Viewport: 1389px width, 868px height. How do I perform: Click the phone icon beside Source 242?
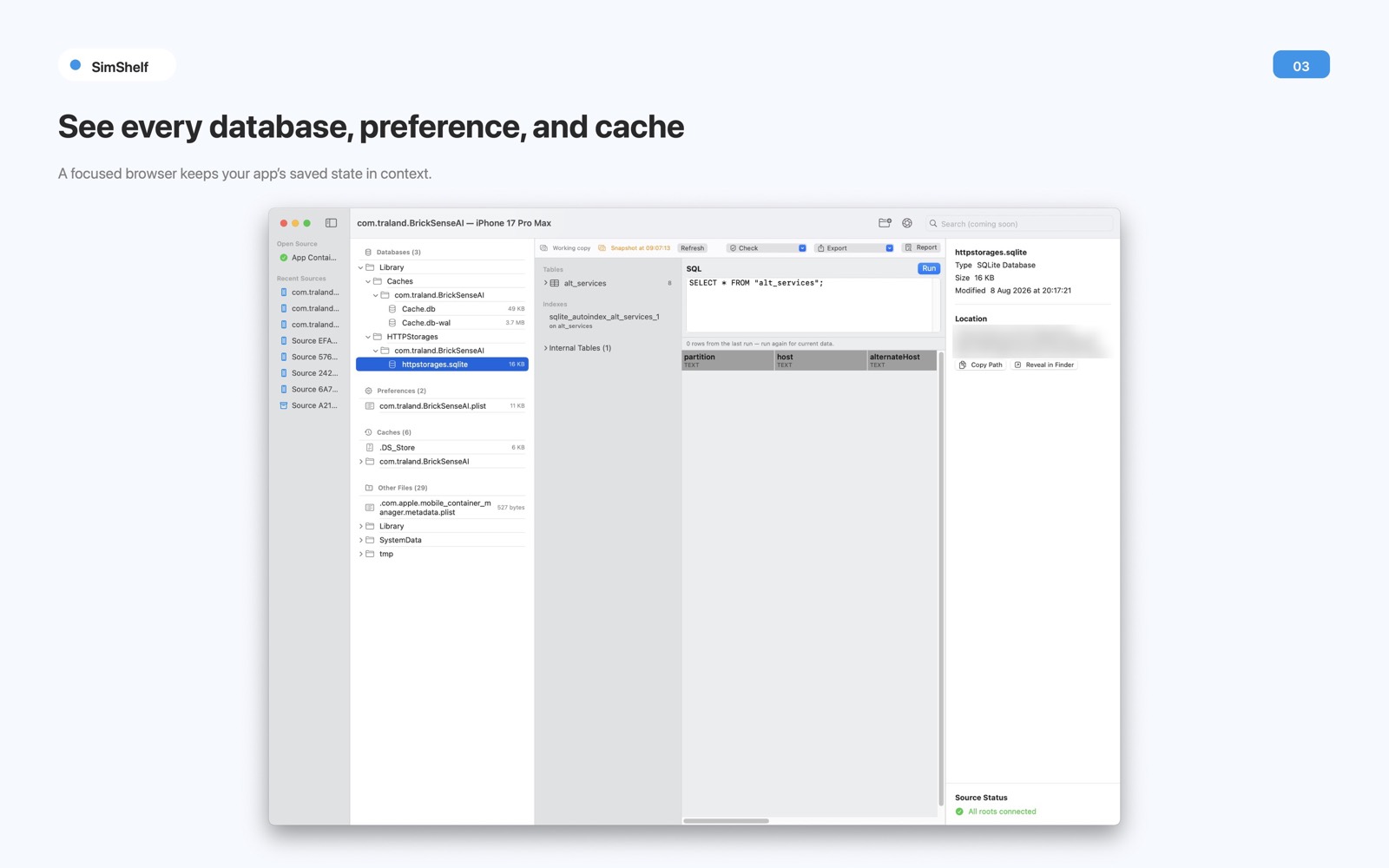[284, 373]
